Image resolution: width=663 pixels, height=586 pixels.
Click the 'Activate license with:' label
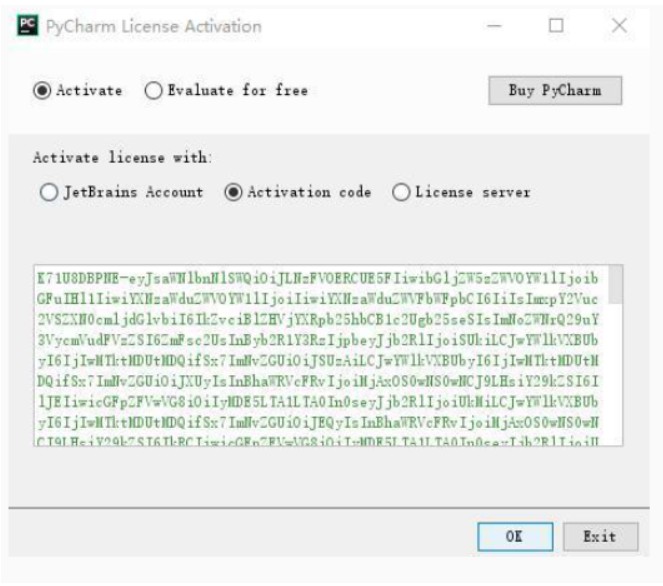pos(122,158)
